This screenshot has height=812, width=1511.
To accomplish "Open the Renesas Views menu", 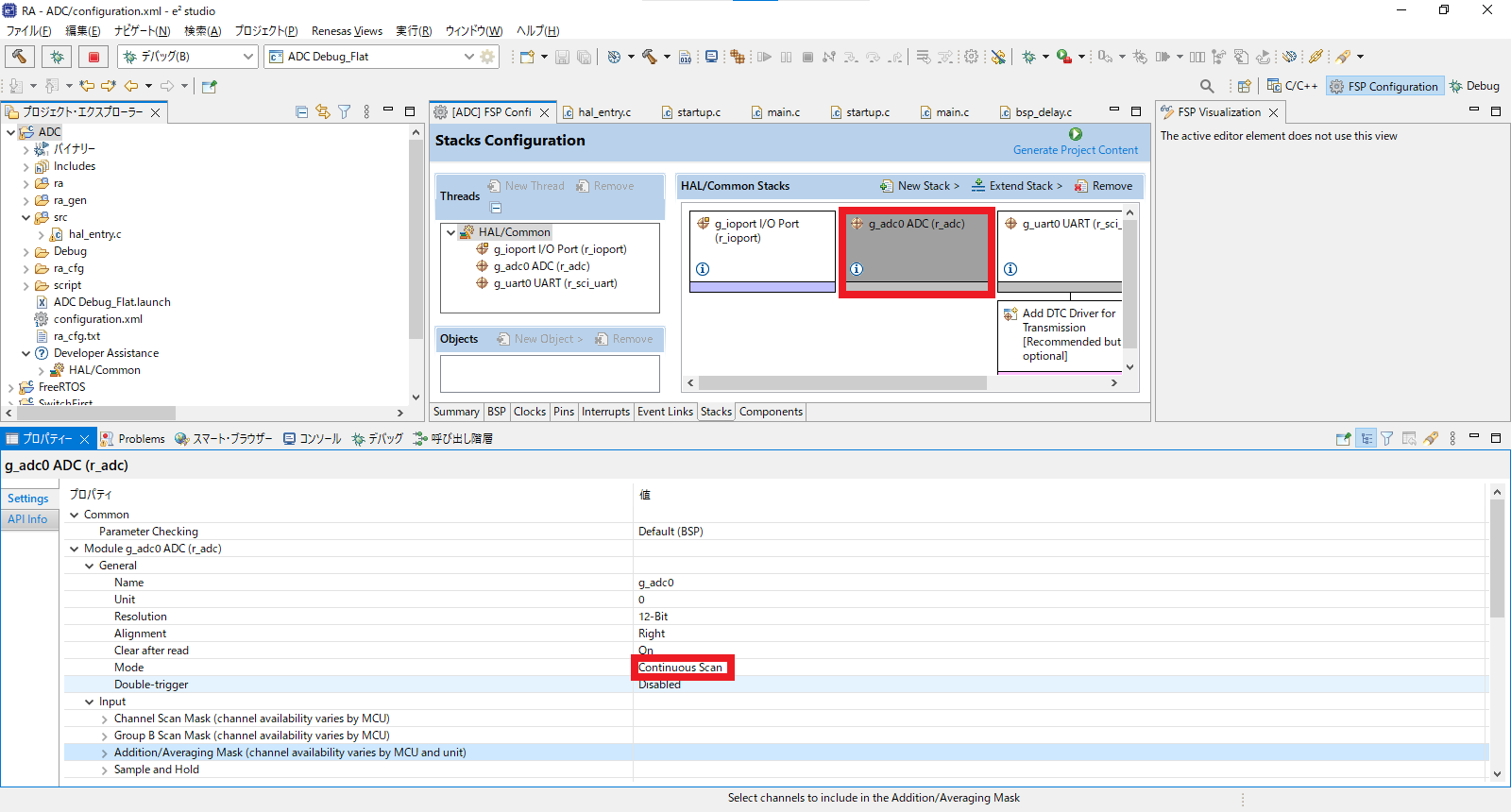I will click(x=347, y=31).
